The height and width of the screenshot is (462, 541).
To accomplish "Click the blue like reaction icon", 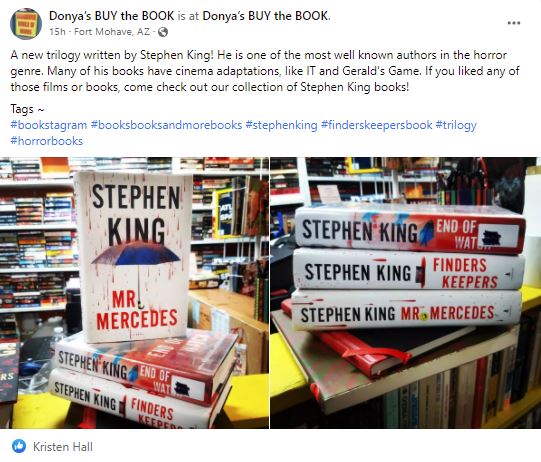I will pyautogui.click(x=19, y=446).
